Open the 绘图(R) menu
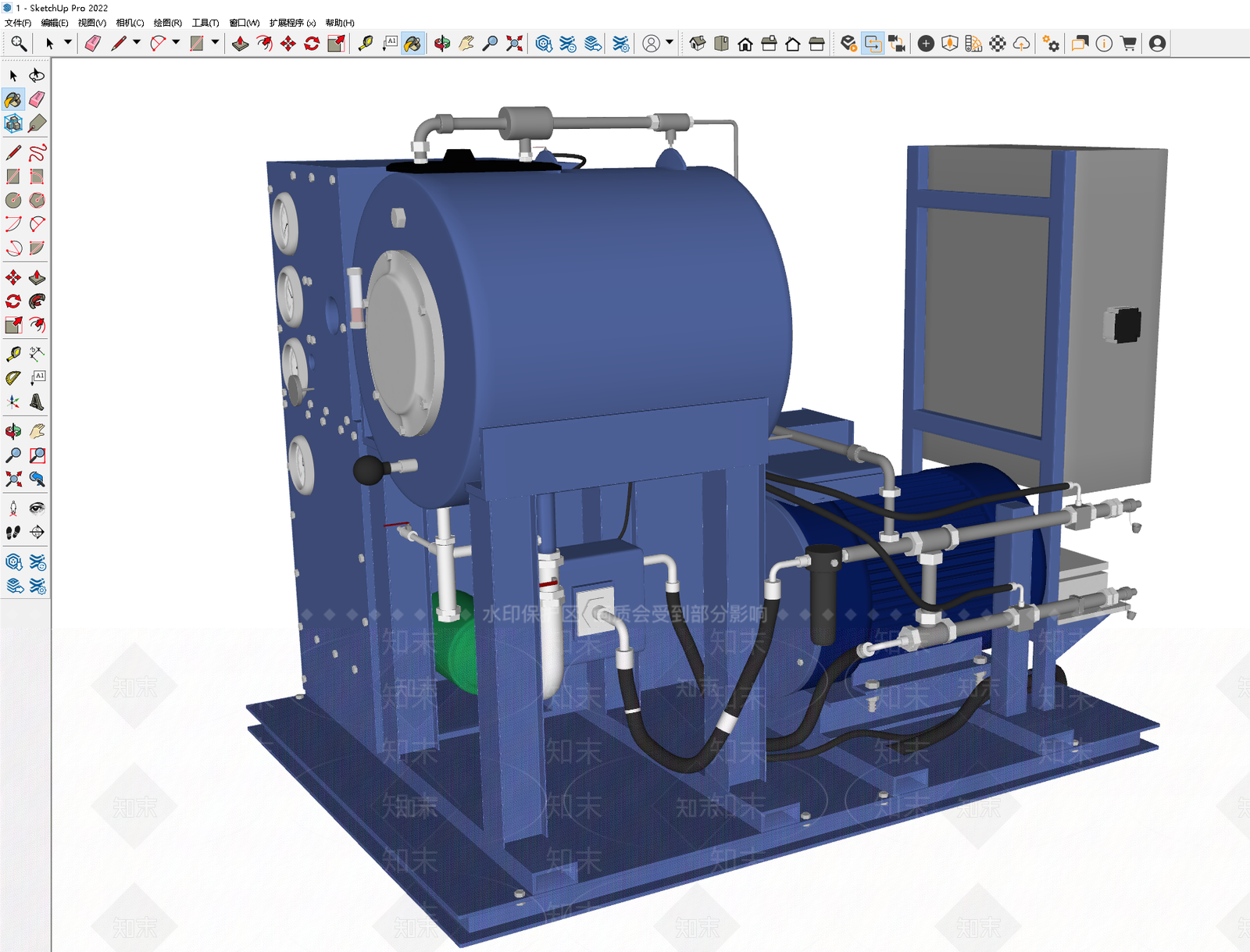This screenshot has height=952, width=1250. click(168, 23)
